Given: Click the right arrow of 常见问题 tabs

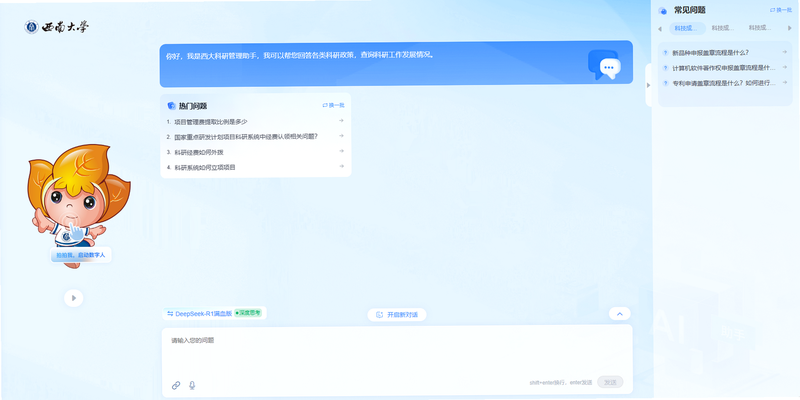Looking at the screenshot, I should pos(791,29).
